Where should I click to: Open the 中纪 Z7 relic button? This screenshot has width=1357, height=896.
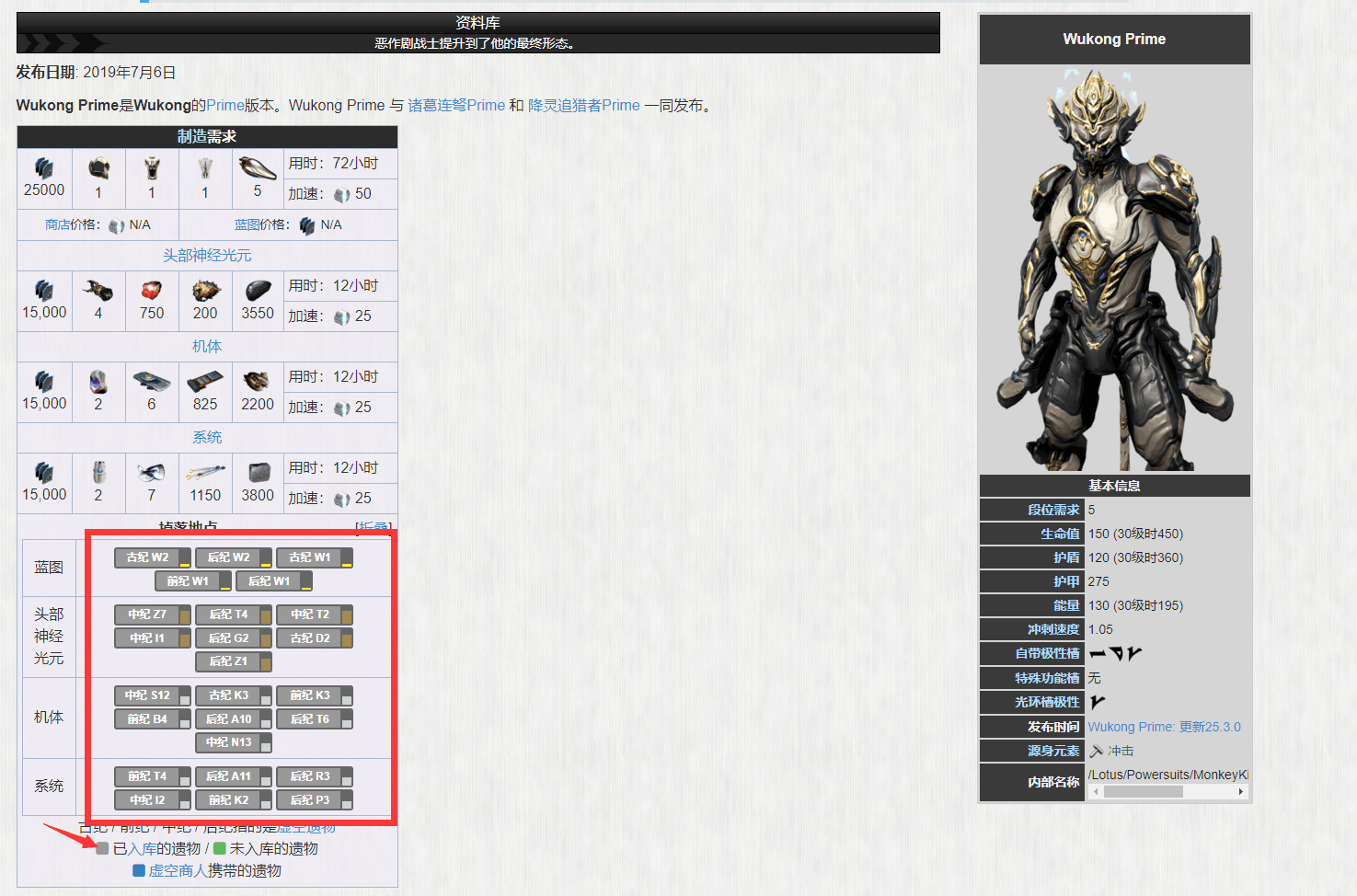(x=153, y=615)
